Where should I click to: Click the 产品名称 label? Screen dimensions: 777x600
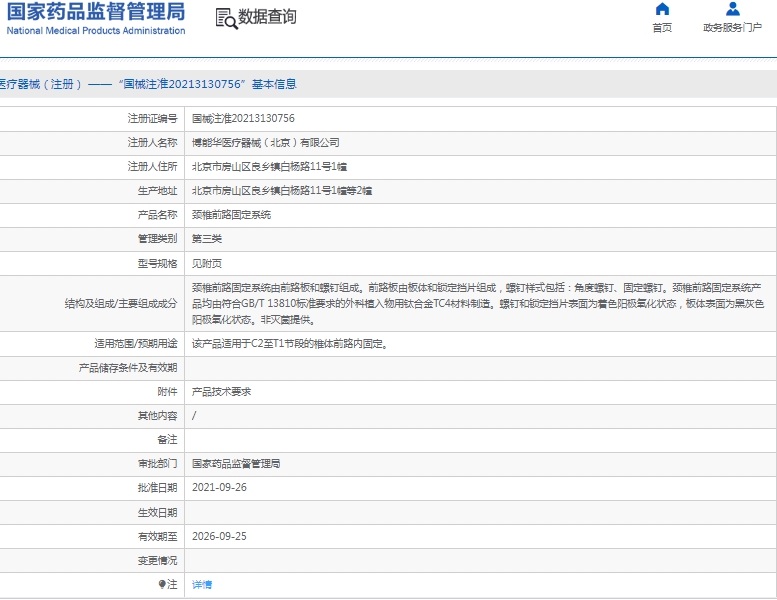click(x=158, y=215)
